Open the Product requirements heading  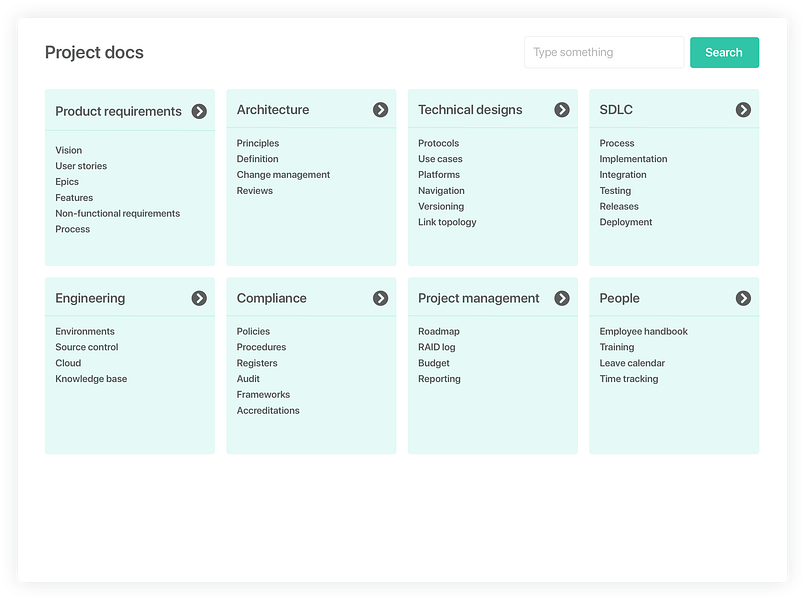click(x=119, y=111)
